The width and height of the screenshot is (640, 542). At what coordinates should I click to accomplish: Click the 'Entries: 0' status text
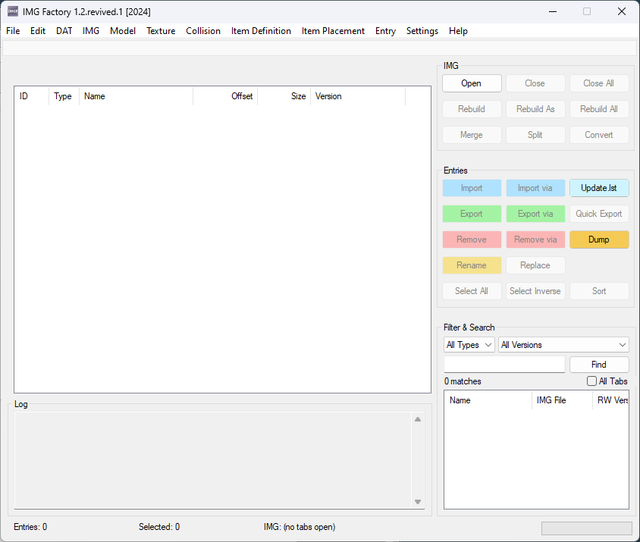coord(30,527)
